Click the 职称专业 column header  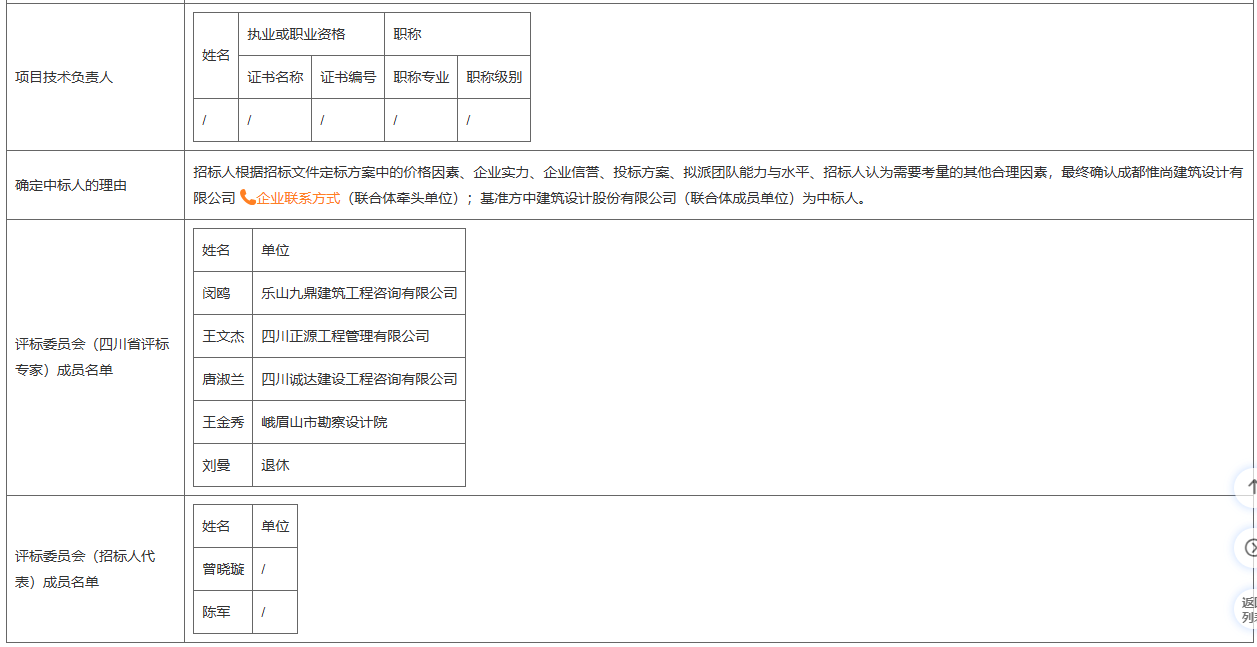421,77
